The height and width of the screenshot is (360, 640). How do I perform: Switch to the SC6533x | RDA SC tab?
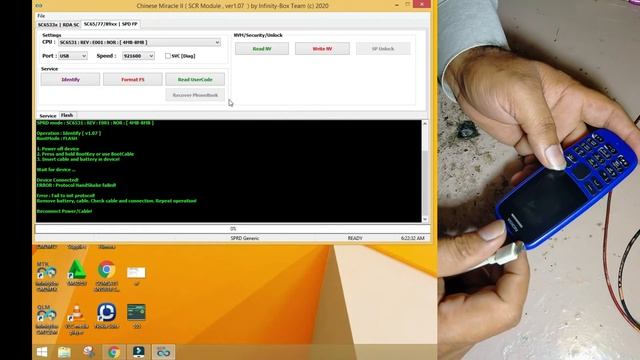pyautogui.click(x=58, y=25)
